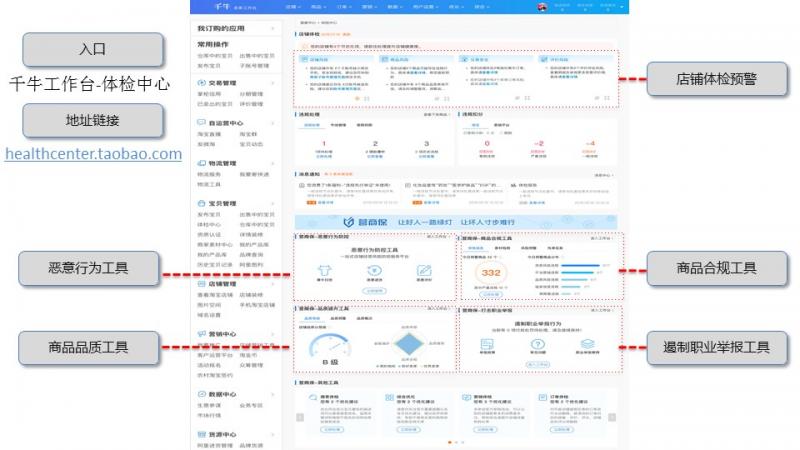Click the 货源中心 section icon
This screenshot has height=450, width=800.
(x=201, y=434)
